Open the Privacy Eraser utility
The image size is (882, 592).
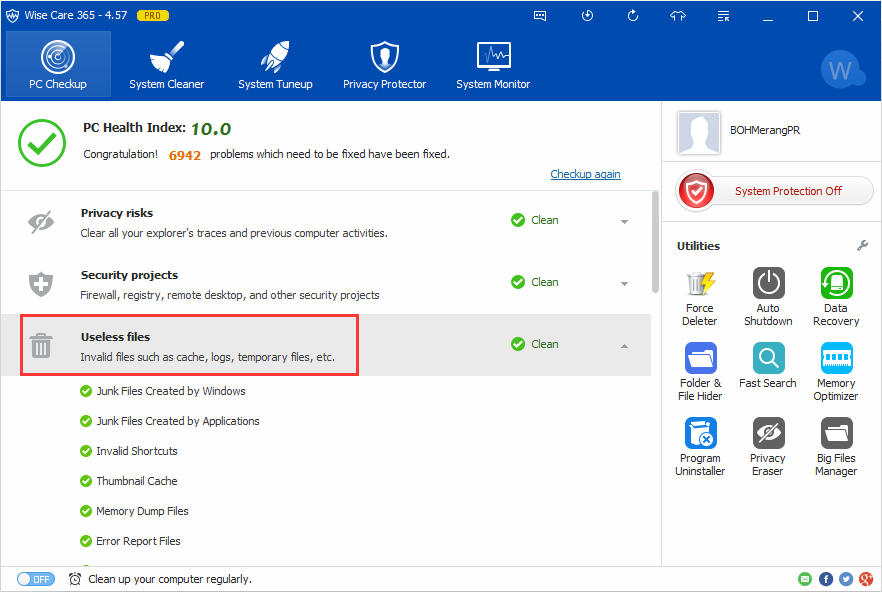[768, 447]
